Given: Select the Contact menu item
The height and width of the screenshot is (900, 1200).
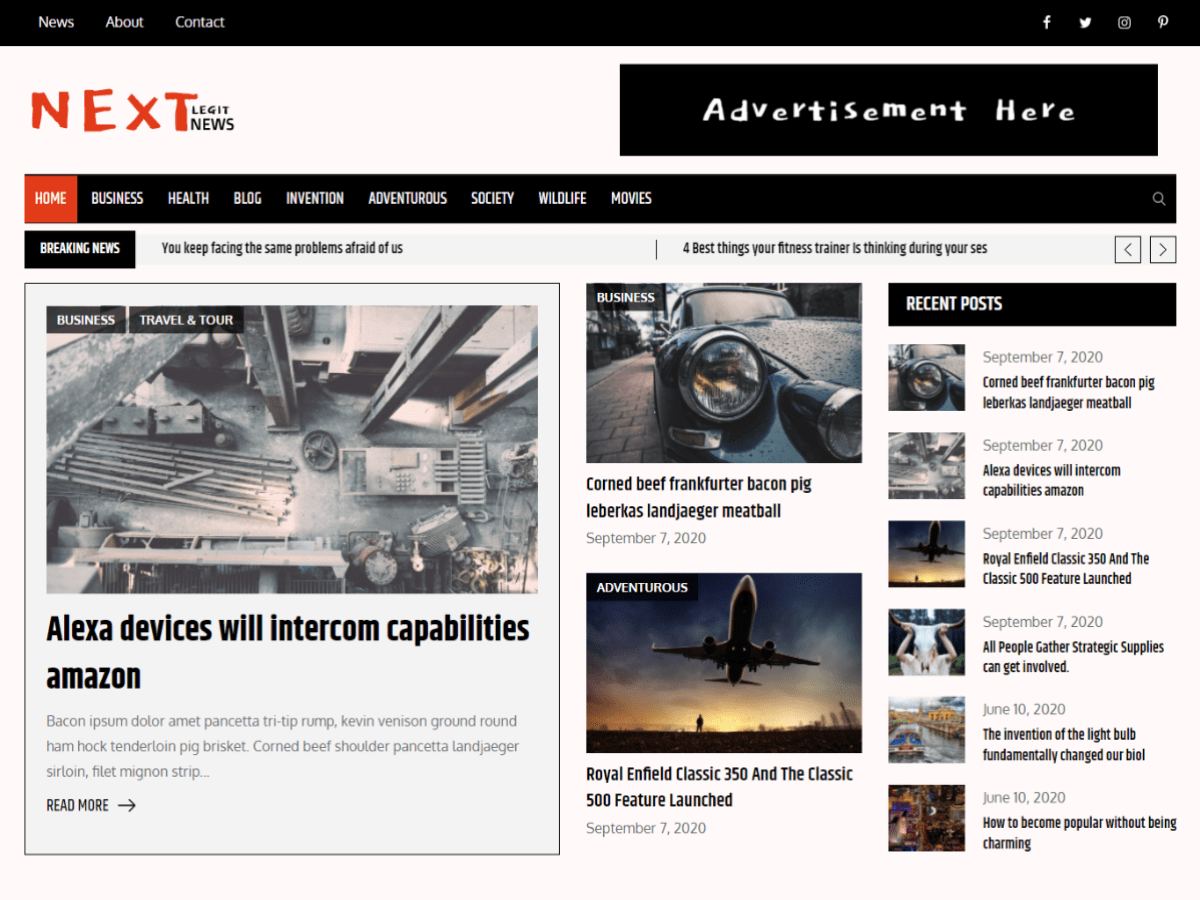Looking at the screenshot, I should 199,22.
